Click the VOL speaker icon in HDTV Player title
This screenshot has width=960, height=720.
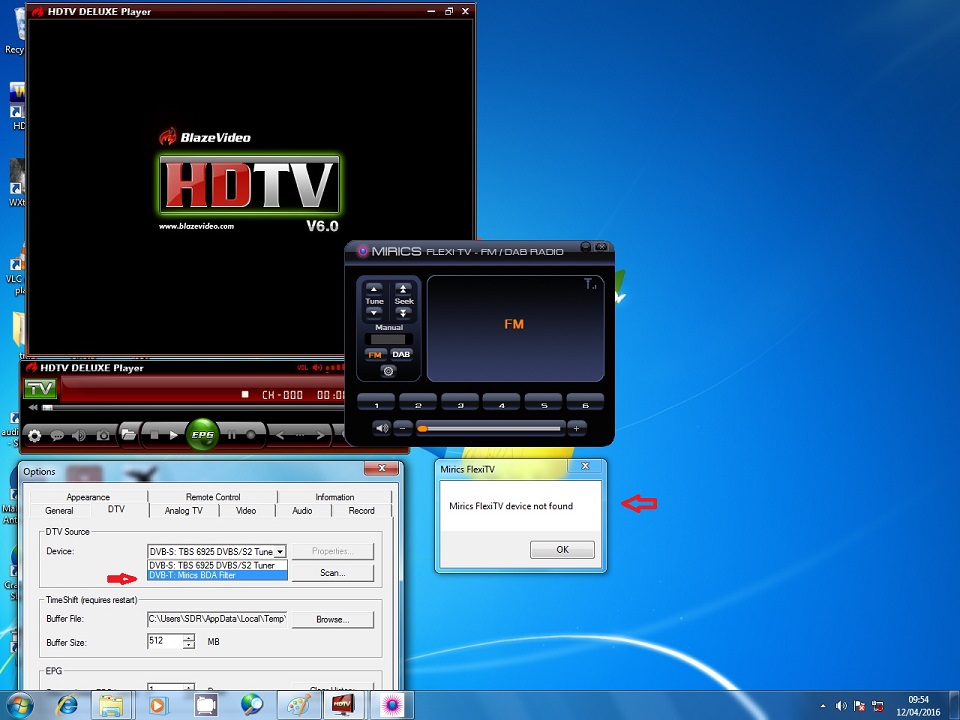tap(317, 367)
